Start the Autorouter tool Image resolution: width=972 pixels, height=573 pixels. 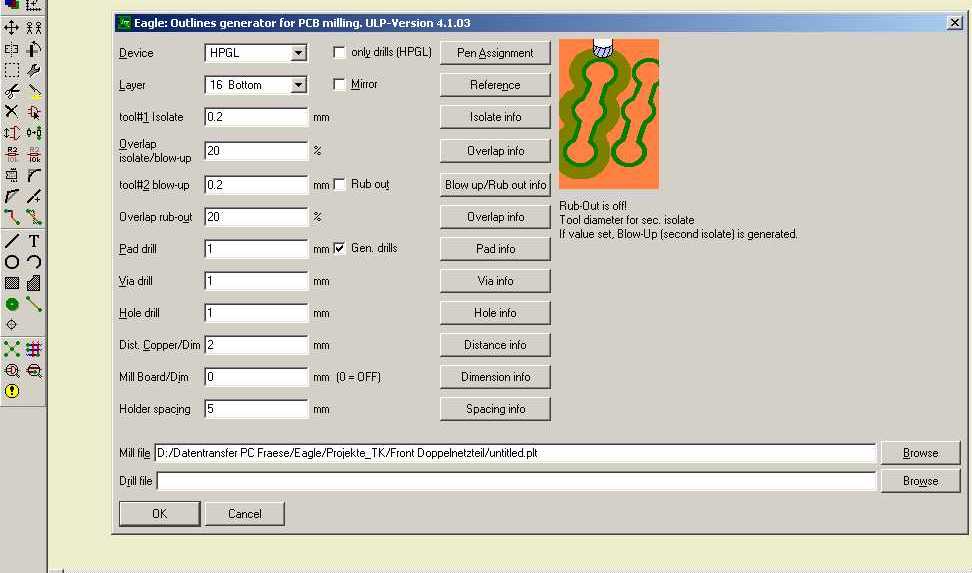34,349
